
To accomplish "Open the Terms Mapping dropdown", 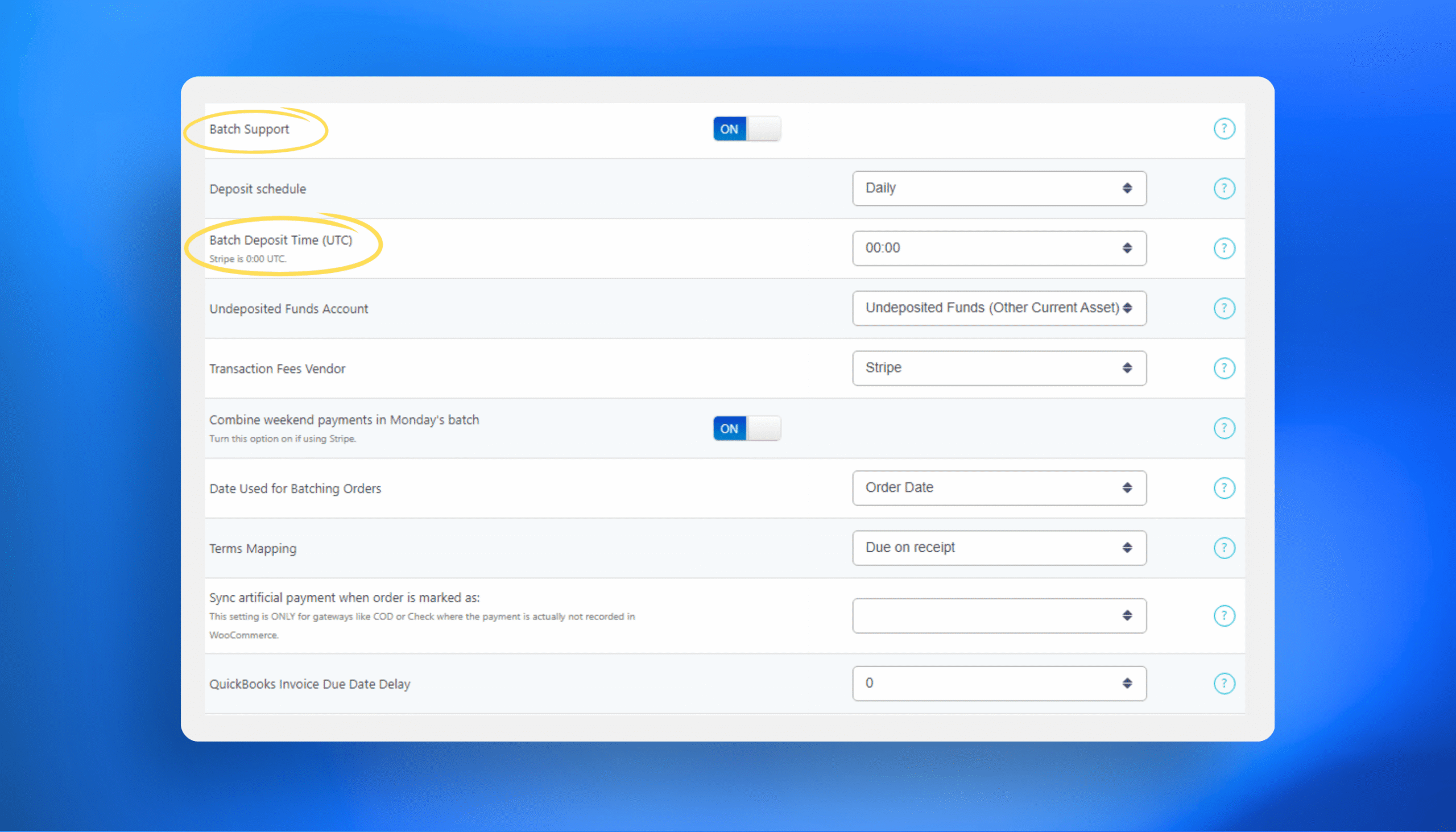I will pyautogui.click(x=999, y=548).
